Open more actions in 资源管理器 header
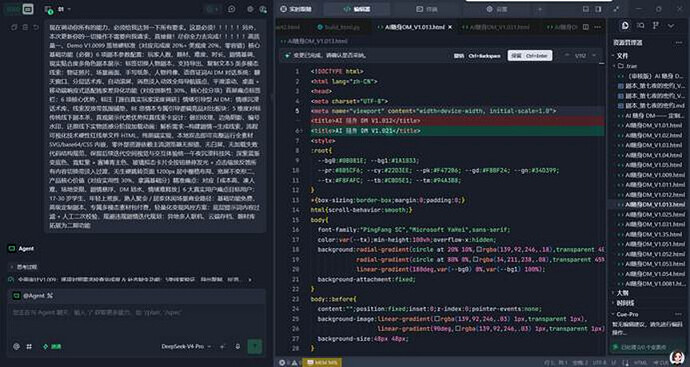 (679, 43)
